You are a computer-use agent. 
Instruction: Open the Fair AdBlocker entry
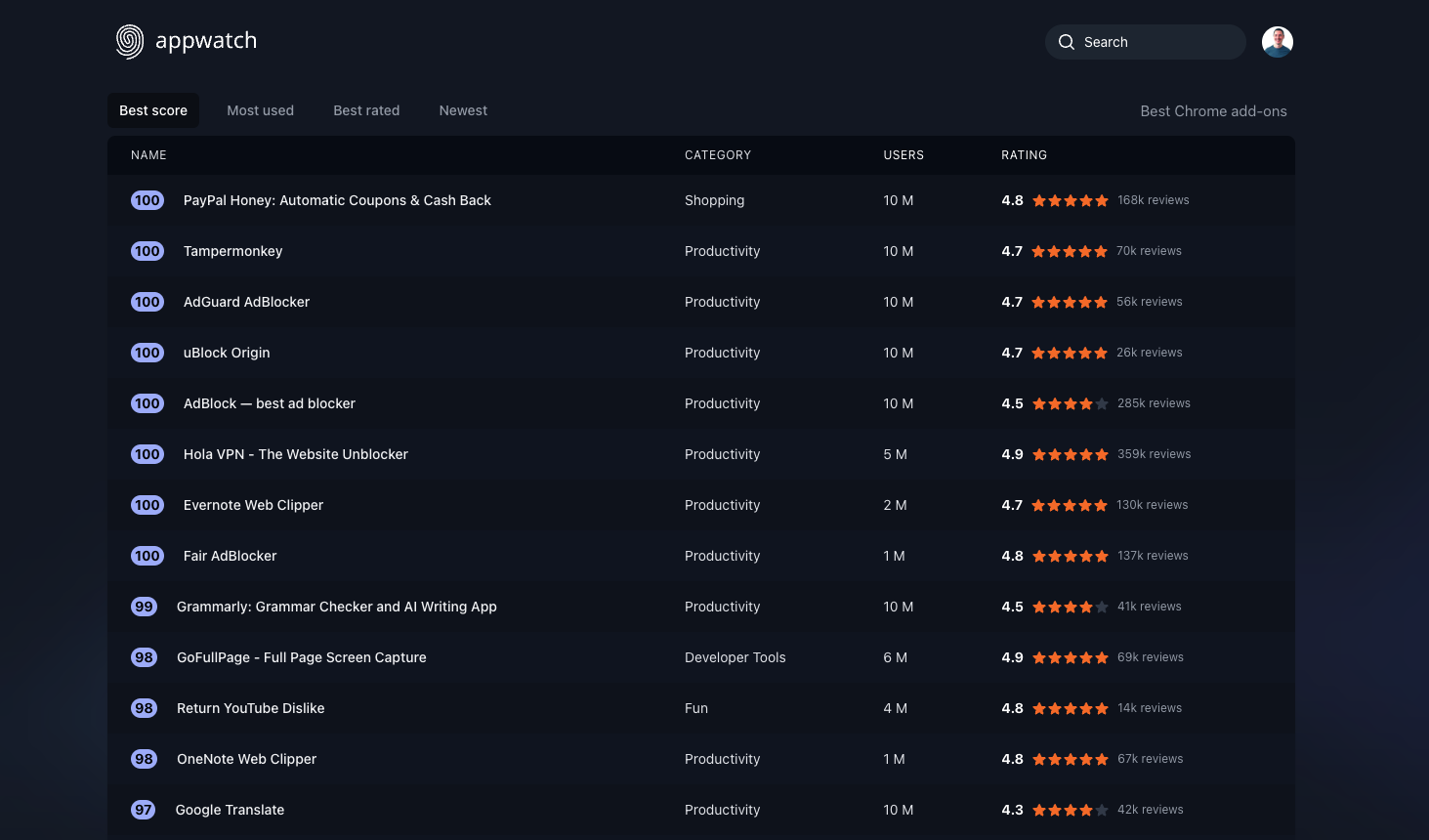point(230,556)
